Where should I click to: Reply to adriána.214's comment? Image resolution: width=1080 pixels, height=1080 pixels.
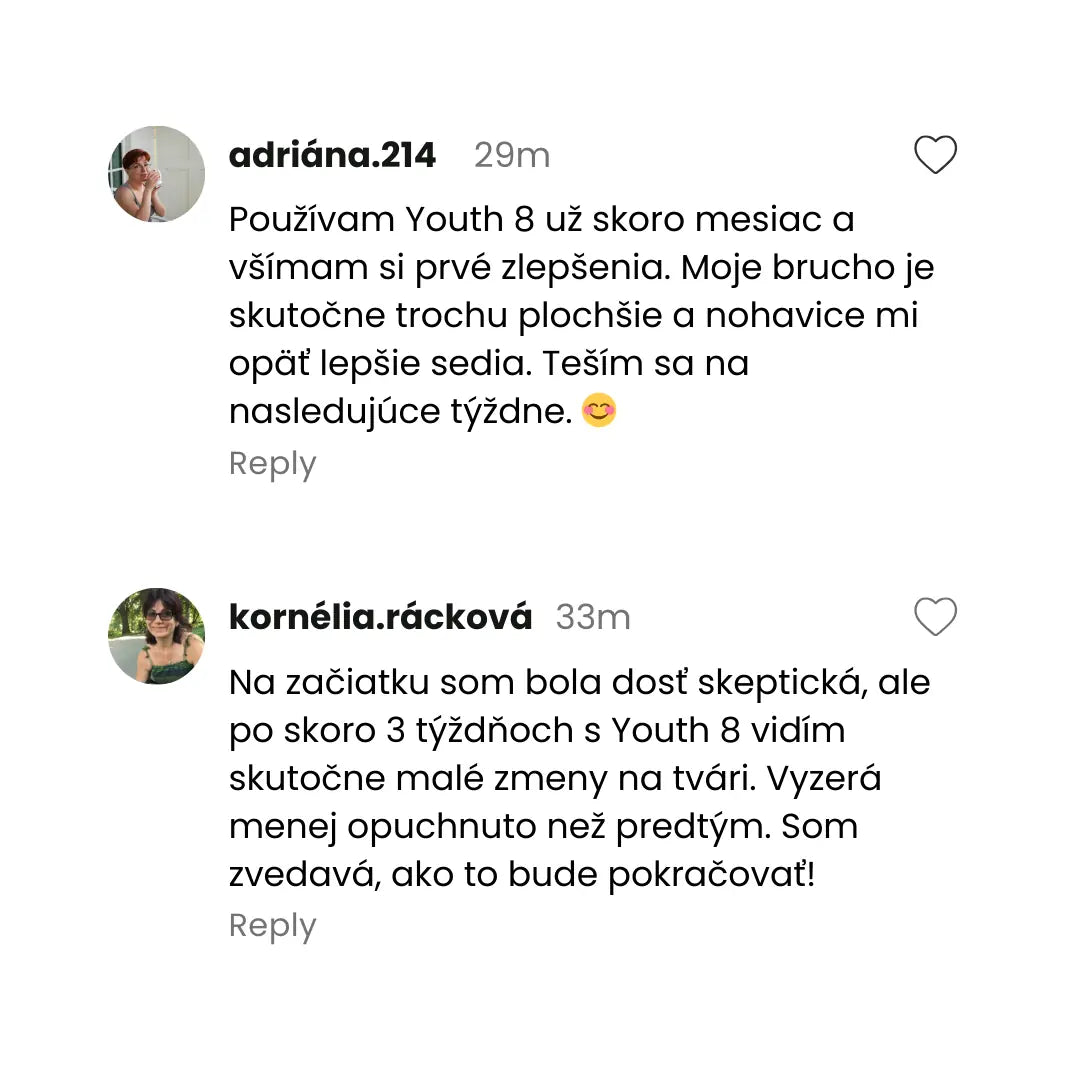point(272,464)
